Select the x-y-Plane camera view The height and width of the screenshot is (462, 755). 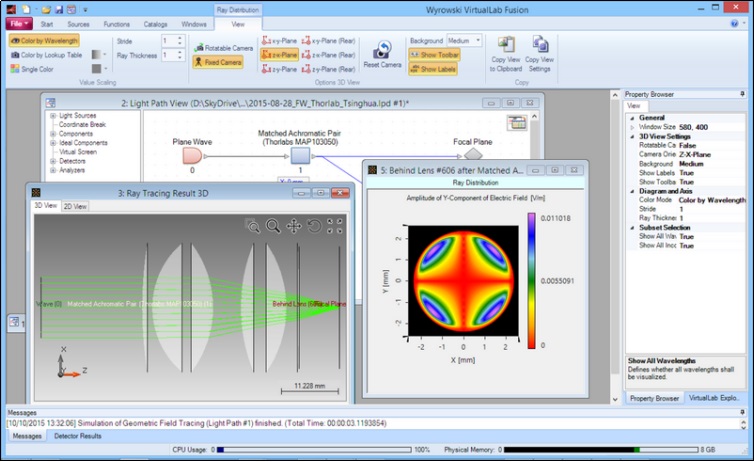point(279,41)
